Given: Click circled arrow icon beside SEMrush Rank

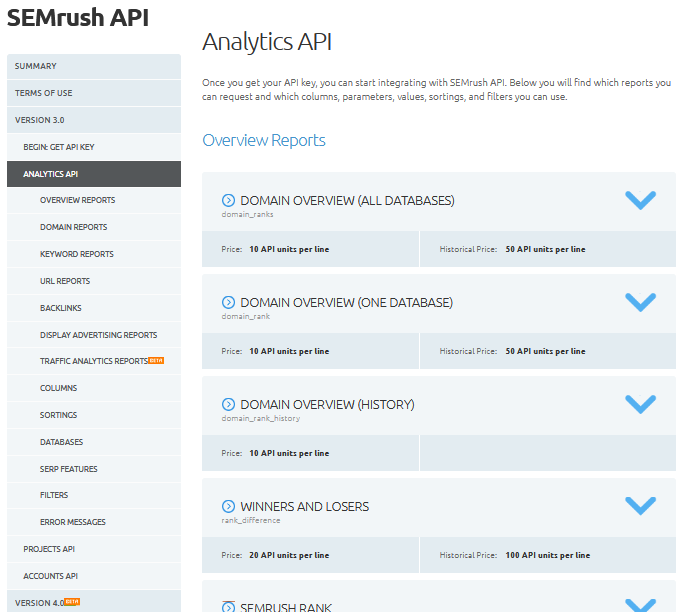Looking at the screenshot, I should (228, 606).
